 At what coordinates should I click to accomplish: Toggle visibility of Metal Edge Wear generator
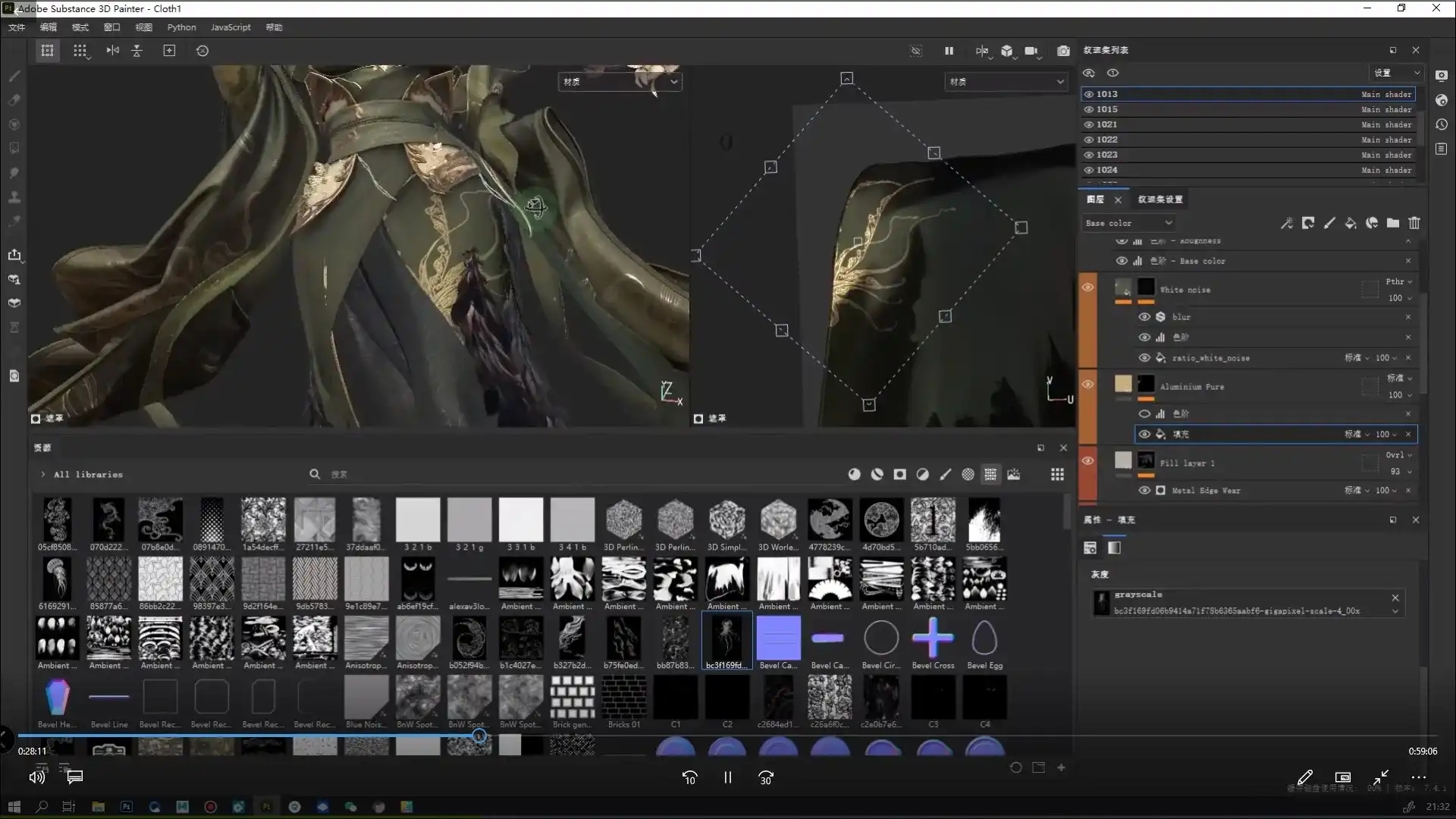(x=1144, y=491)
